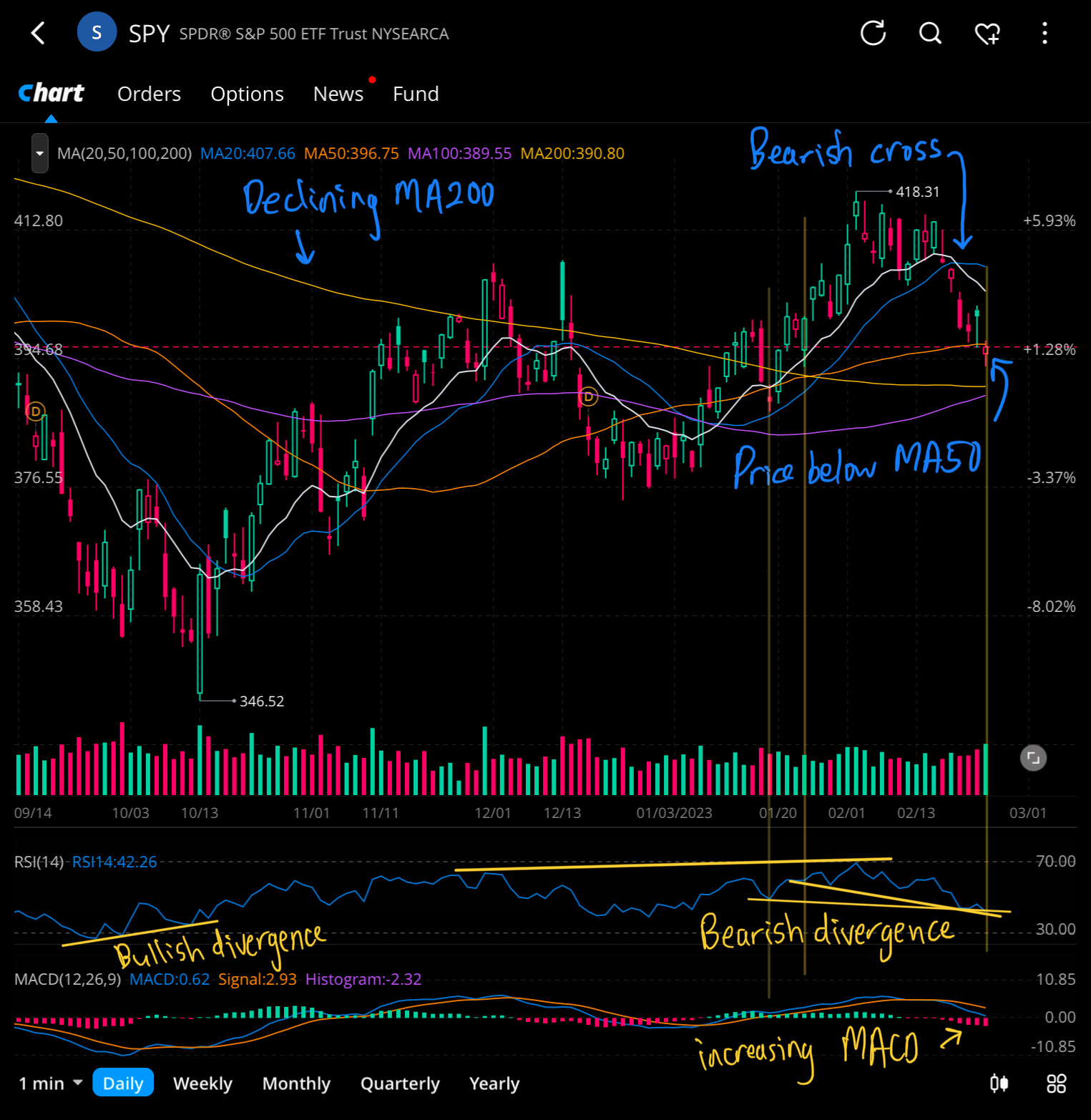
Task: Select the Quarterly timeframe
Action: click(x=400, y=1084)
